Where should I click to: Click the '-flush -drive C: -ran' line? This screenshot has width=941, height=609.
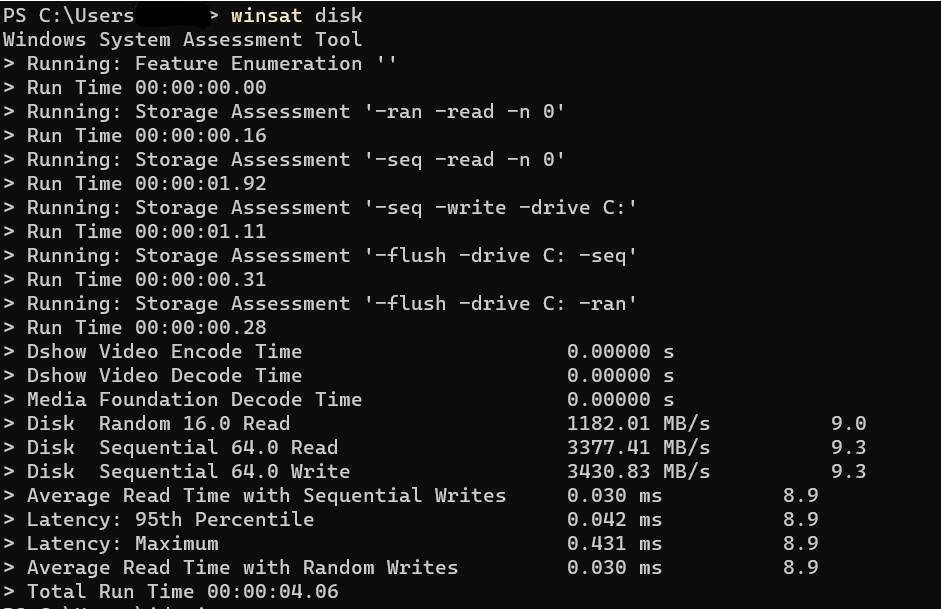[x=332, y=303]
